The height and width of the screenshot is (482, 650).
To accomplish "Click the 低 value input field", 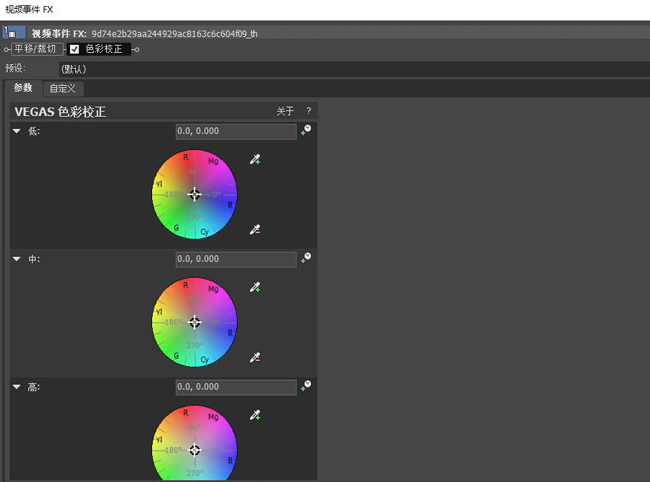I will [236, 131].
